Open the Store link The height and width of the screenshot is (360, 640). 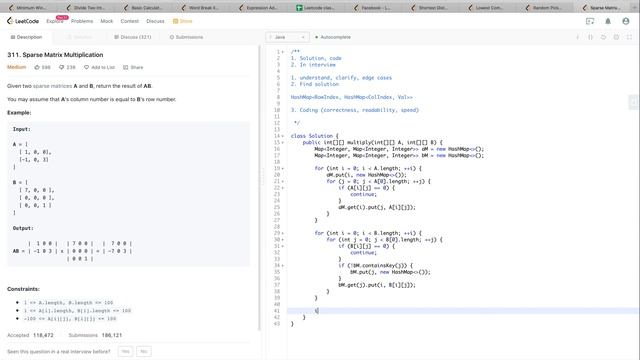tap(182, 21)
